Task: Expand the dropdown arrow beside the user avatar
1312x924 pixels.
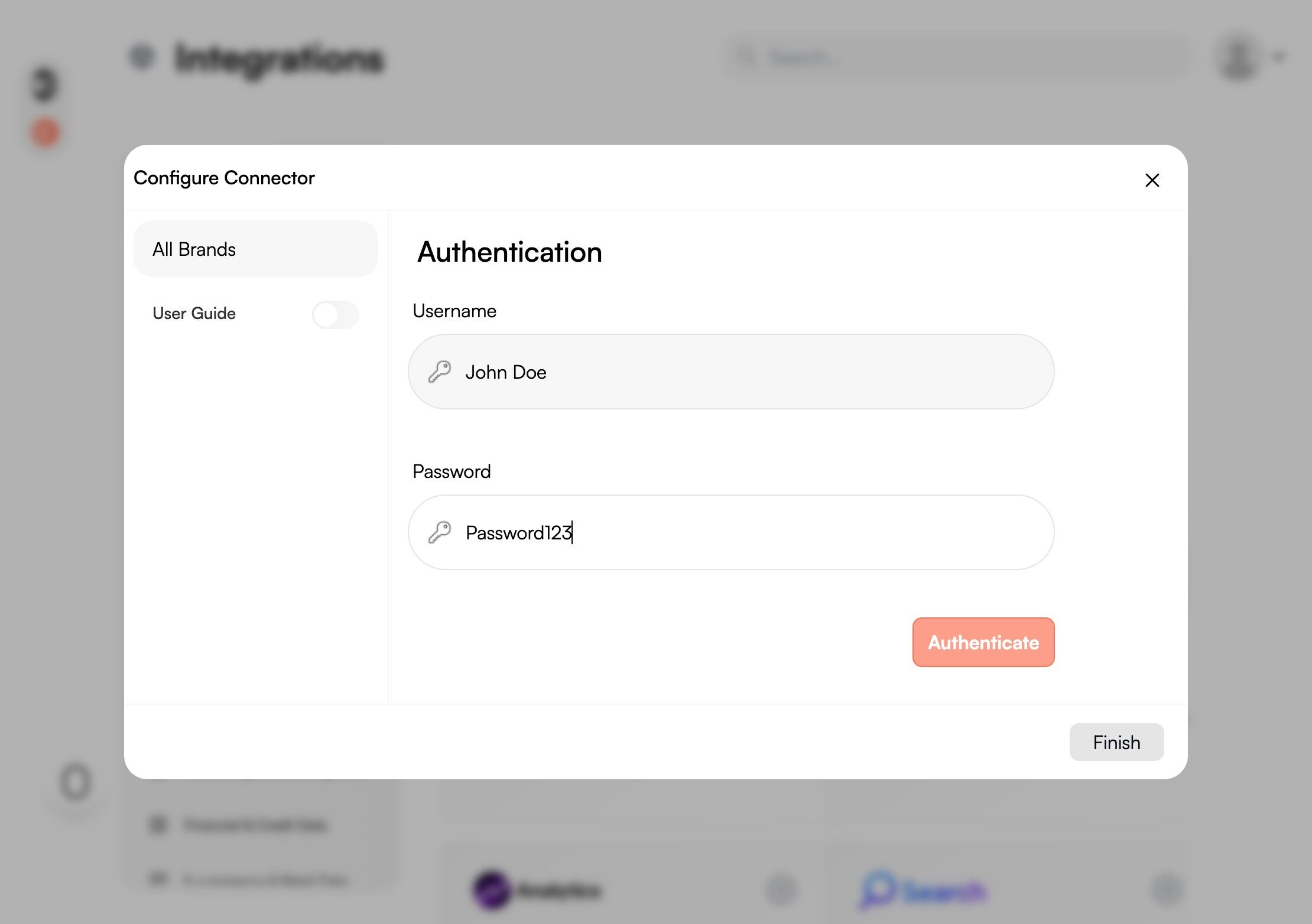Action: tap(1279, 57)
